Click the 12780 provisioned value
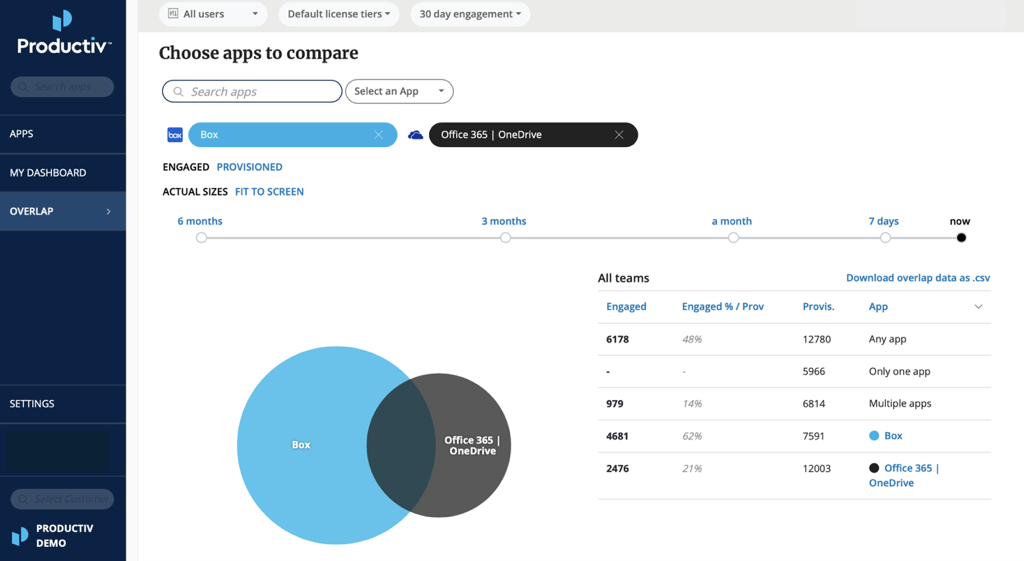Screen dimensions: 1024x561 816,339
